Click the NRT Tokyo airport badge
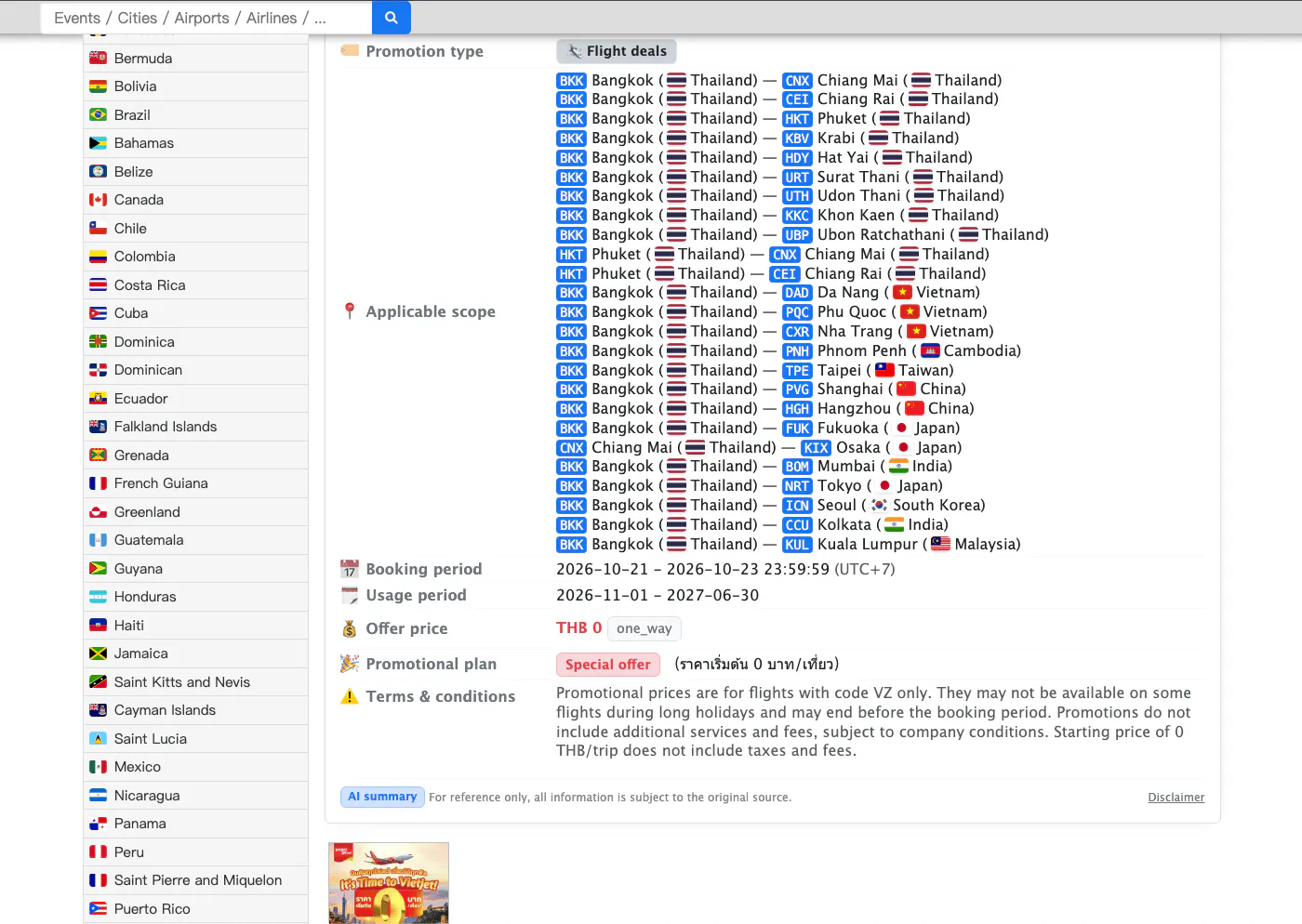The width and height of the screenshot is (1302, 924). (x=797, y=486)
